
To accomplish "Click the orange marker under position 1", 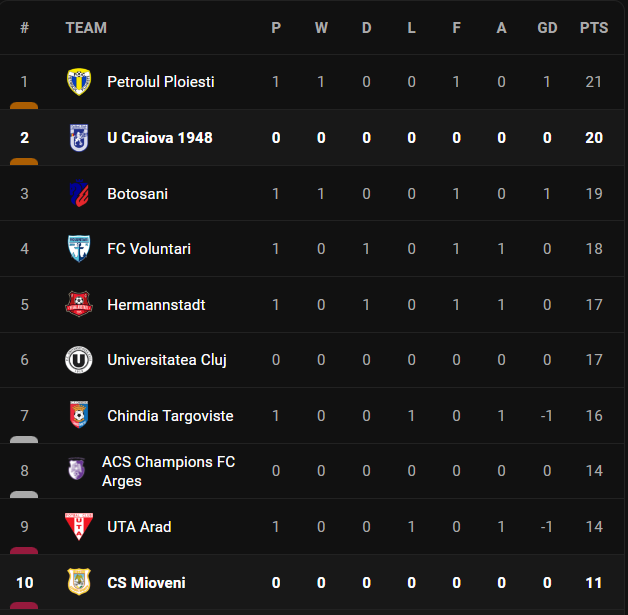I will point(24,106).
